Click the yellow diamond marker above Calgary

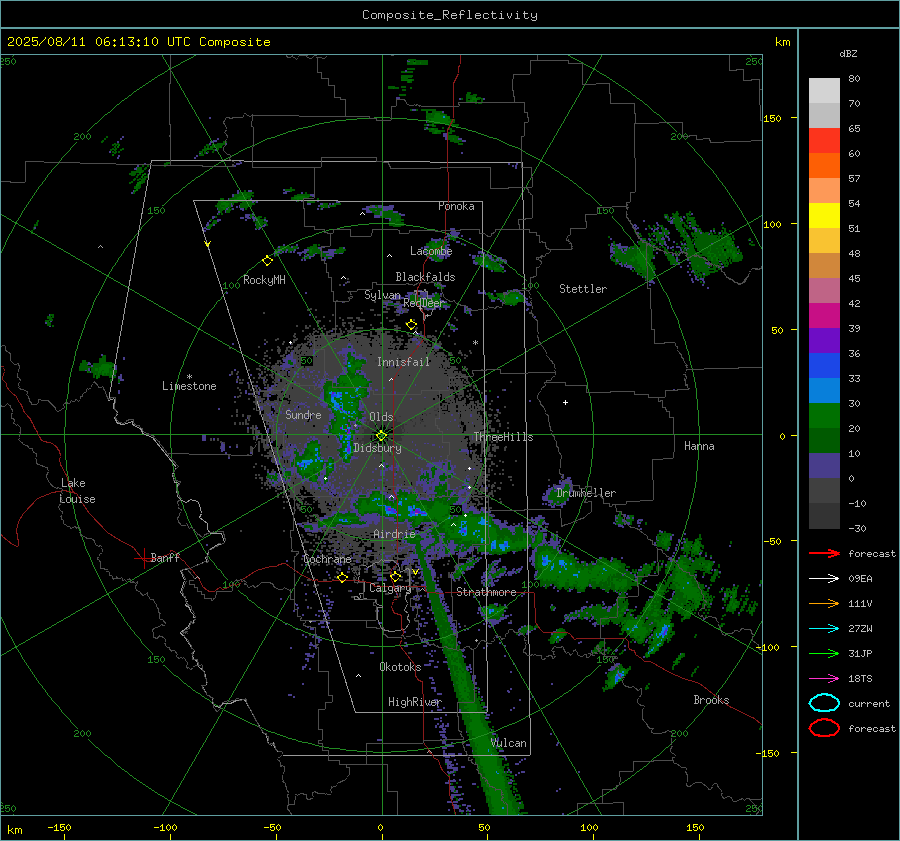pos(395,576)
